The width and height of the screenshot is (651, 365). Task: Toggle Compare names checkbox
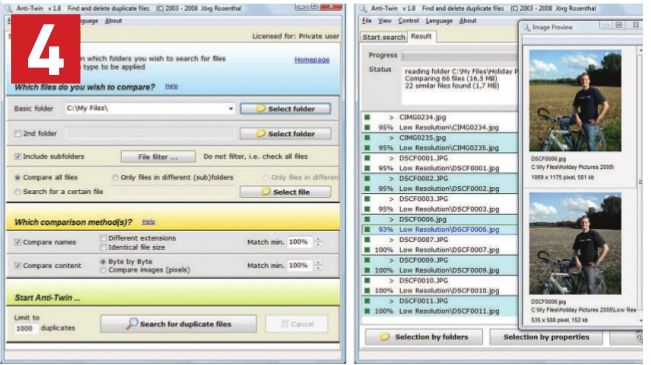coord(17,242)
